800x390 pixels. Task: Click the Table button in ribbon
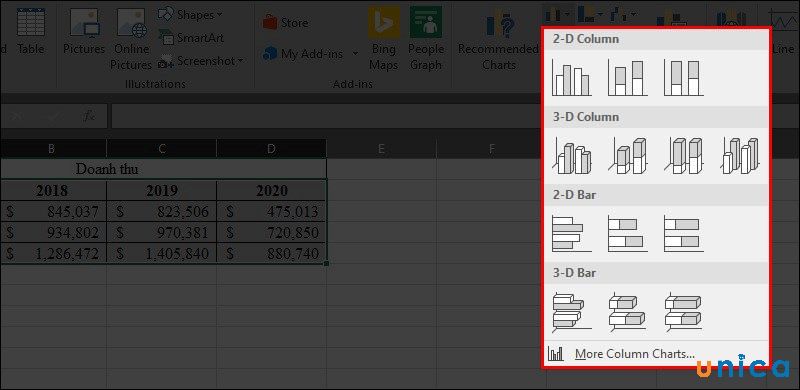click(31, 32)
